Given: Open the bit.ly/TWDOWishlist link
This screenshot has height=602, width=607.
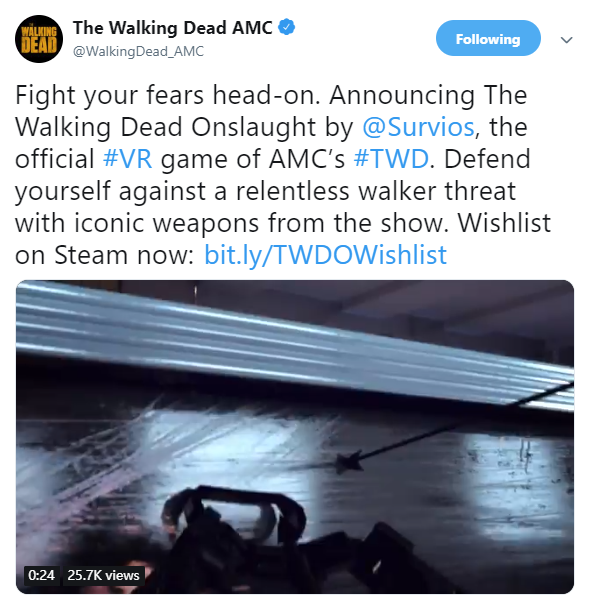Looking at the screenshot, I should [x=326, y=255].
